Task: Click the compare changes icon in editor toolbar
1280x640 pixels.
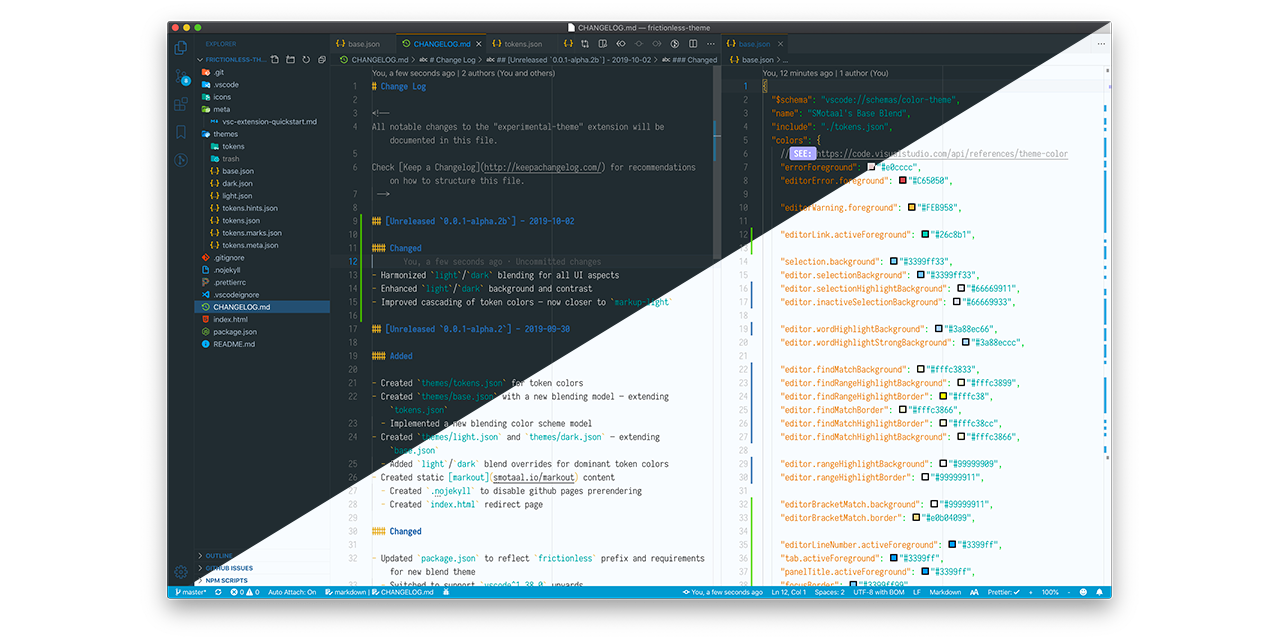Action: tap(585, 44)
